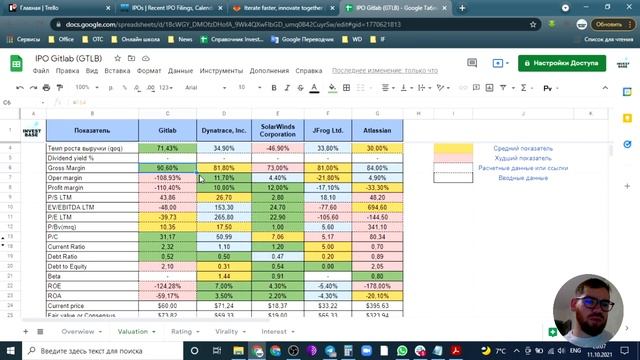Screen dimensions: 640x360
Task: Open a new browser tab
Action: [x=462, y=8]
